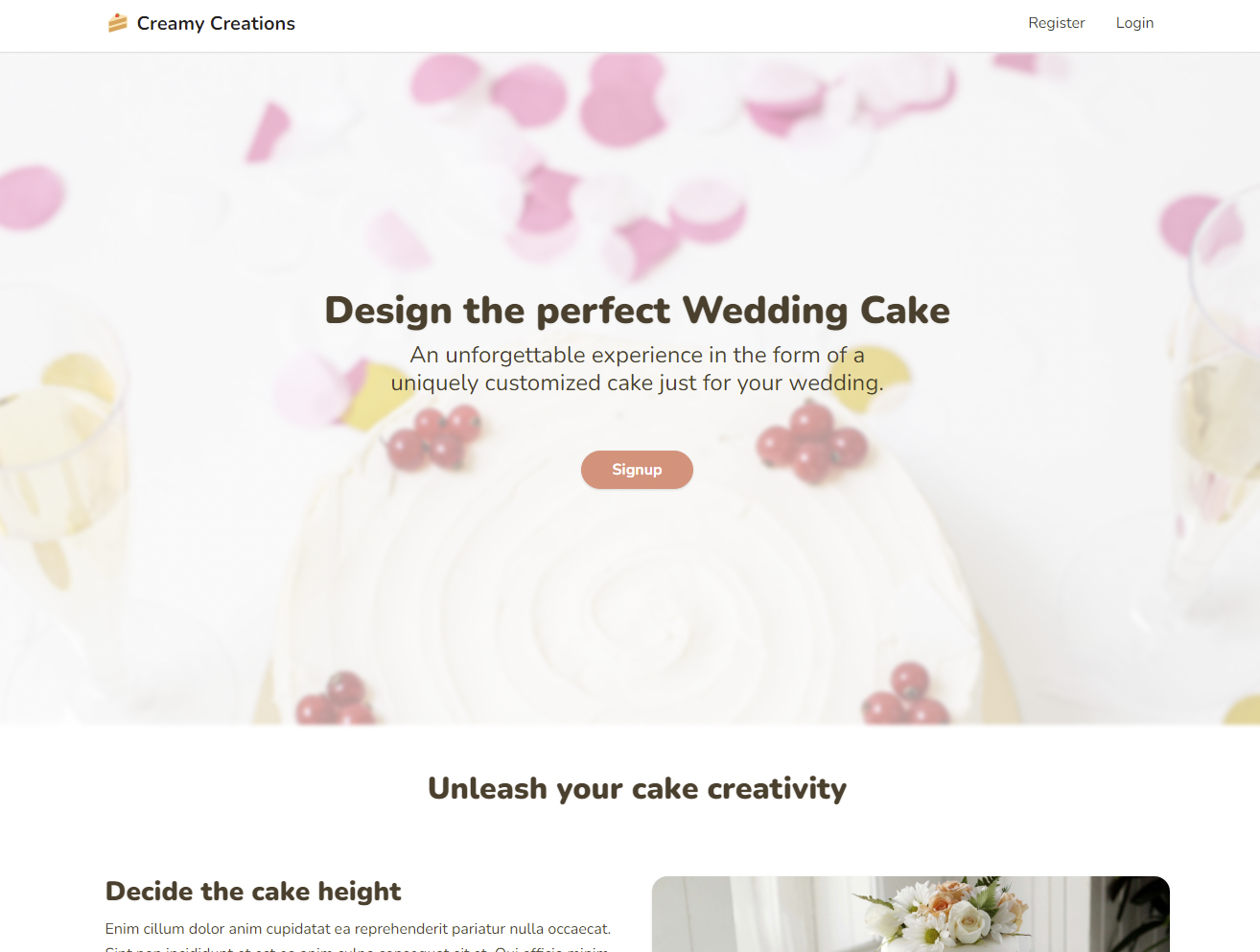Click the Signup button
This screenshot has width=1260, height=952.
(x=637, y=470)
